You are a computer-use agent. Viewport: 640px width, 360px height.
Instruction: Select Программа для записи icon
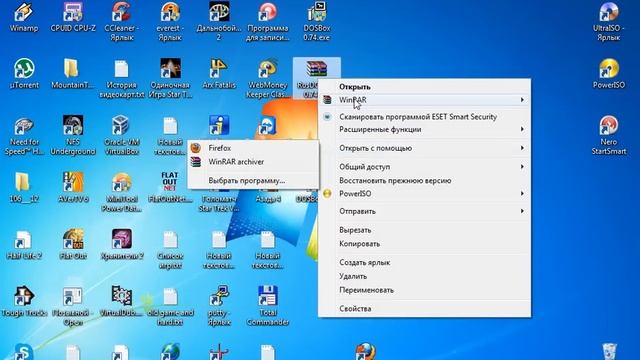[x=268, y=21]
